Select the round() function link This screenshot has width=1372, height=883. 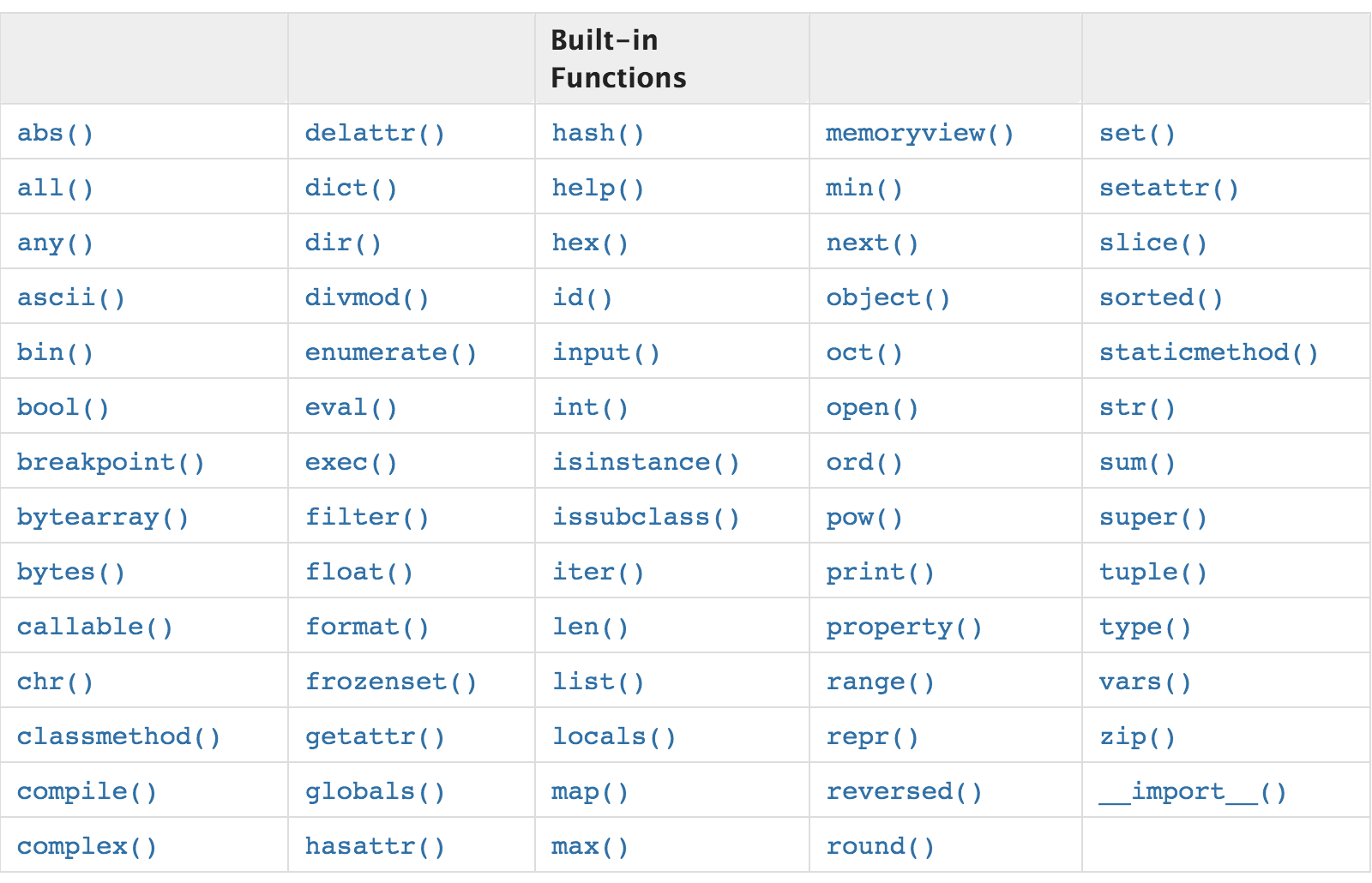pyautogui.click(x=880, y=846)
